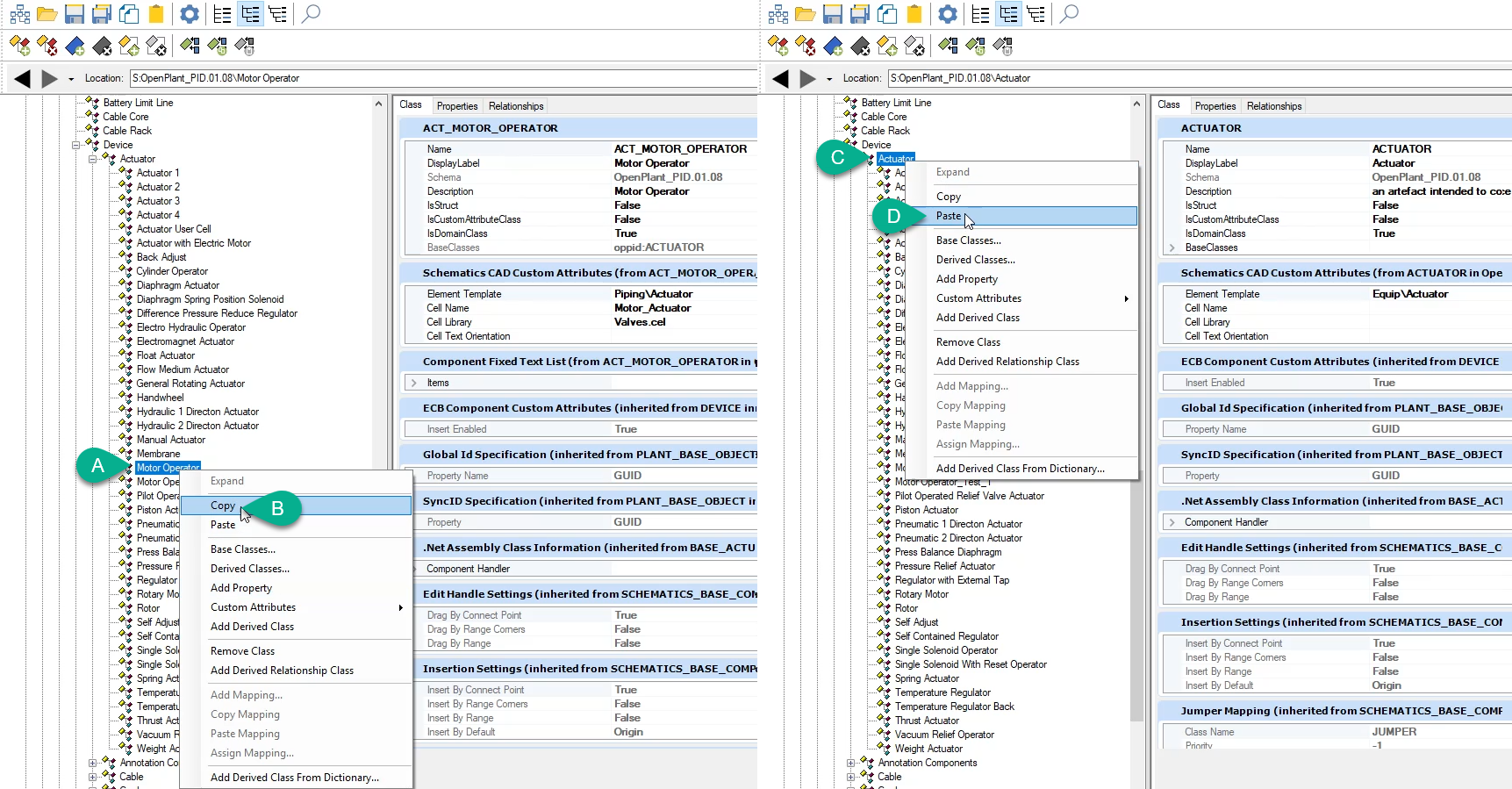
Task: Click blue diamond add icon in Actuator window
Action: point(833,46)
